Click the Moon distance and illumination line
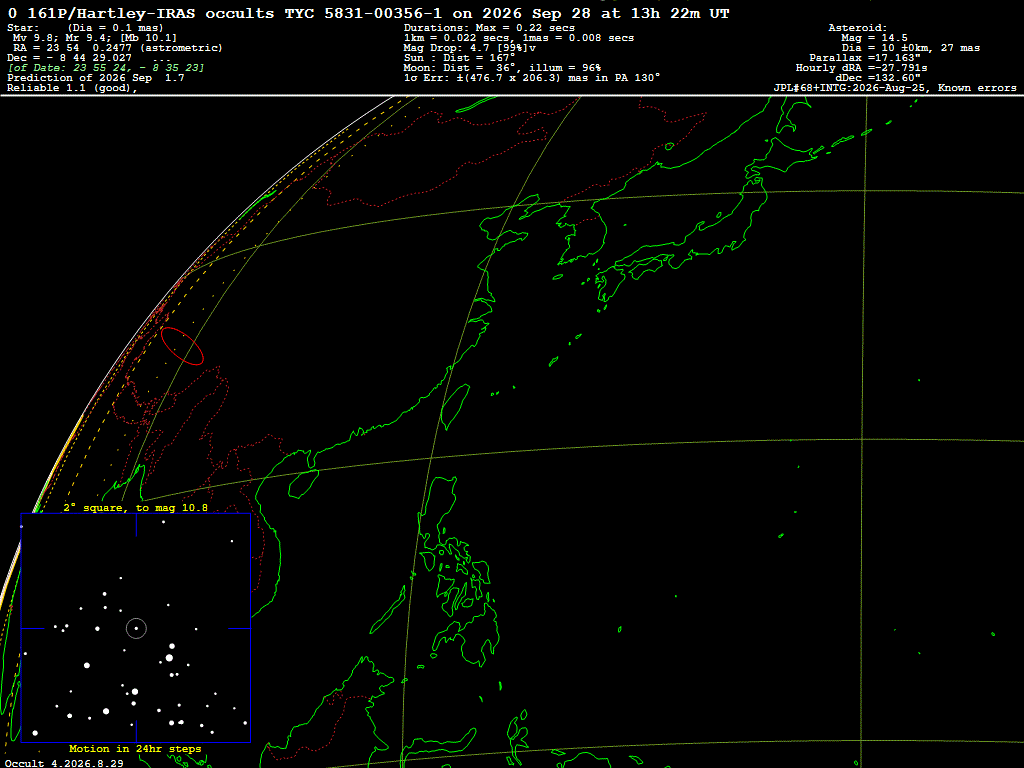Viewport: 1024px width, 768px height. pos(502,68)
